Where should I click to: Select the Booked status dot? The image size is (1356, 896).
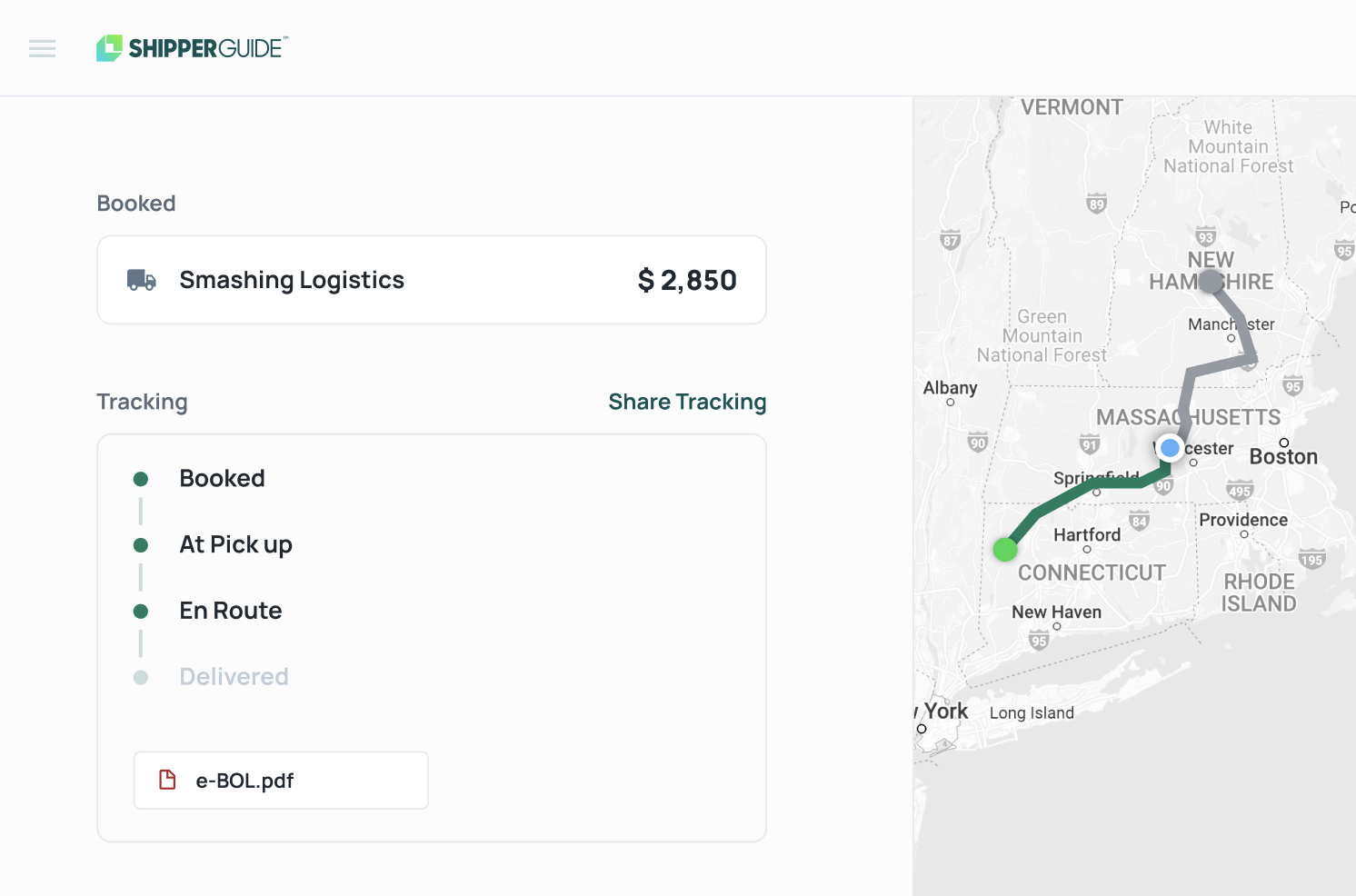point(141,479)
